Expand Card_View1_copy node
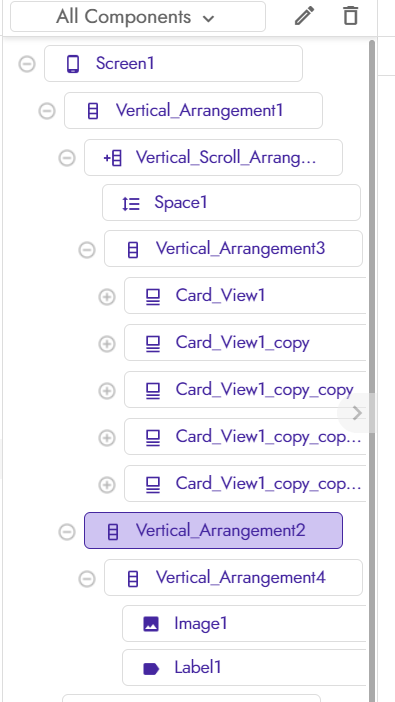Screen dimensions: 395x702 tap(107, 344)
